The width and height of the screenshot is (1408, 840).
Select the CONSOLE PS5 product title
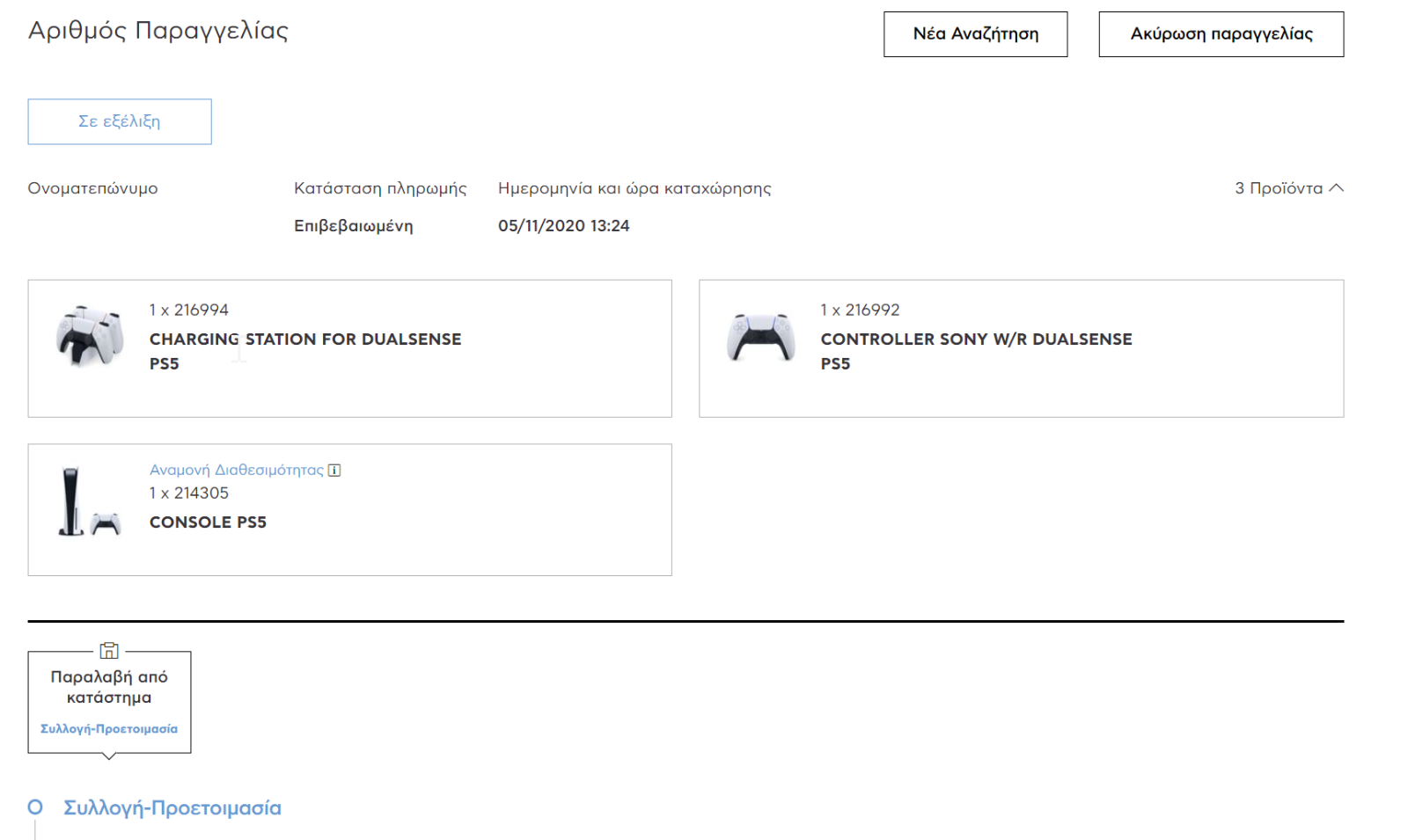[208, 522]
